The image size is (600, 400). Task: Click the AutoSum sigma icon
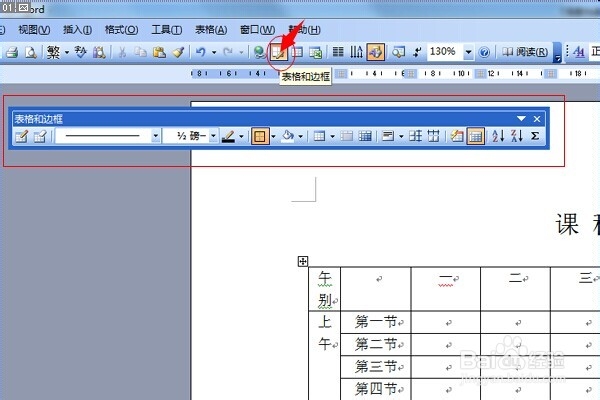tap(535, 136)
